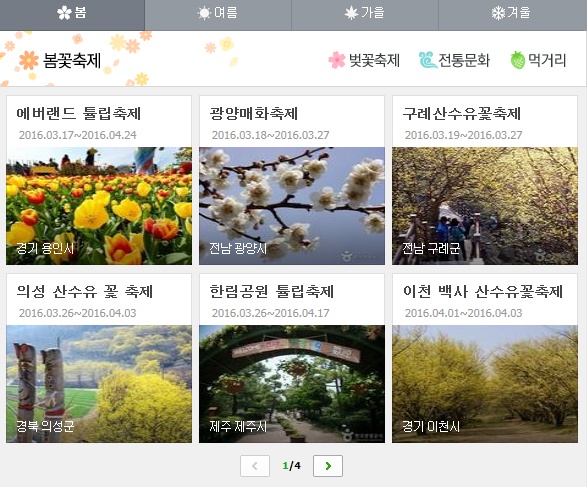587x487 pixels.
Task: Click the 경기 이천시 location label
Action: tap(431, 426)
